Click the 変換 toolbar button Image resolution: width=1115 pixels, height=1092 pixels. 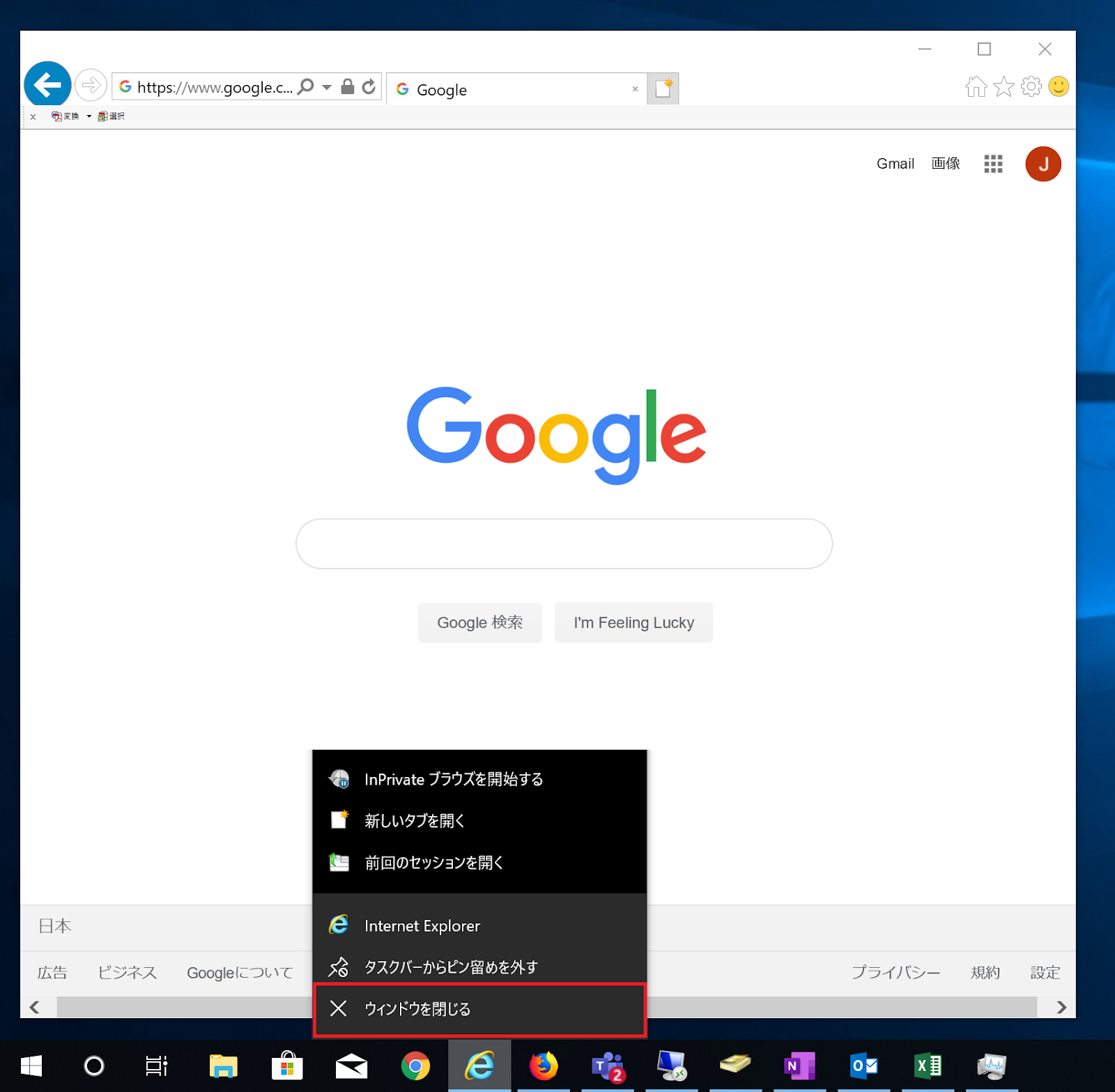tap(66, 116)
